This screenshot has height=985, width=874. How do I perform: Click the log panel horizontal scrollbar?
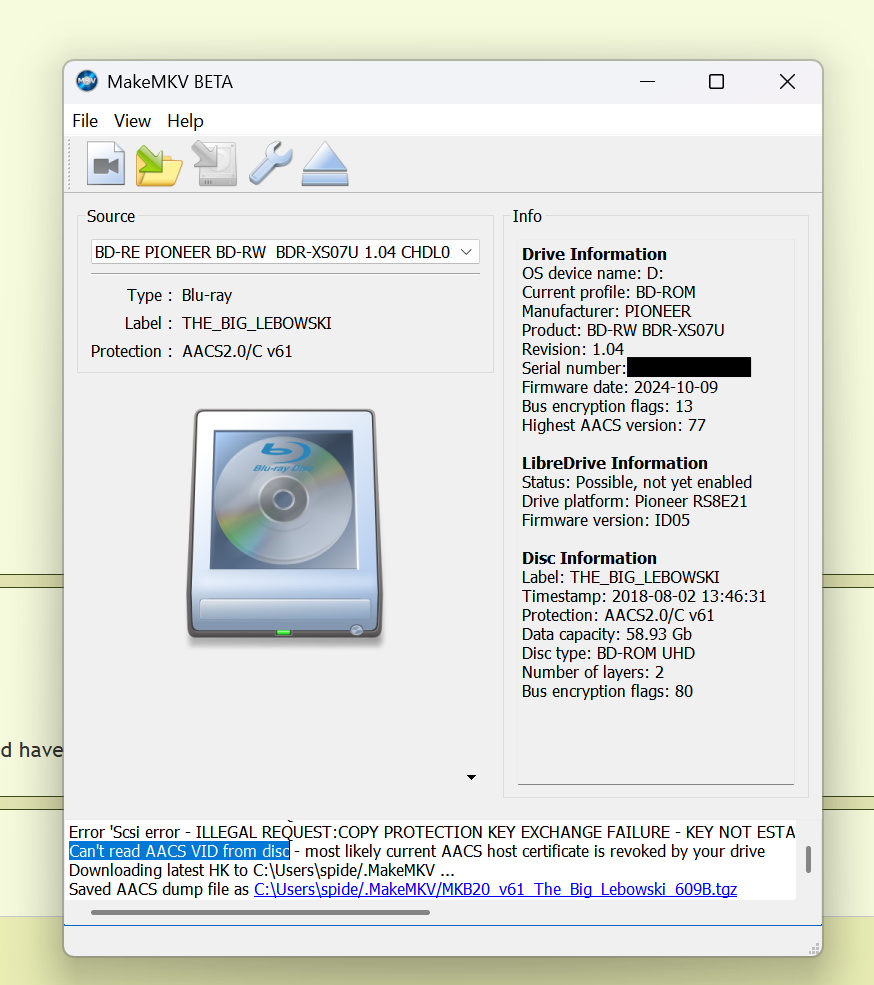(x=260, y=912)
